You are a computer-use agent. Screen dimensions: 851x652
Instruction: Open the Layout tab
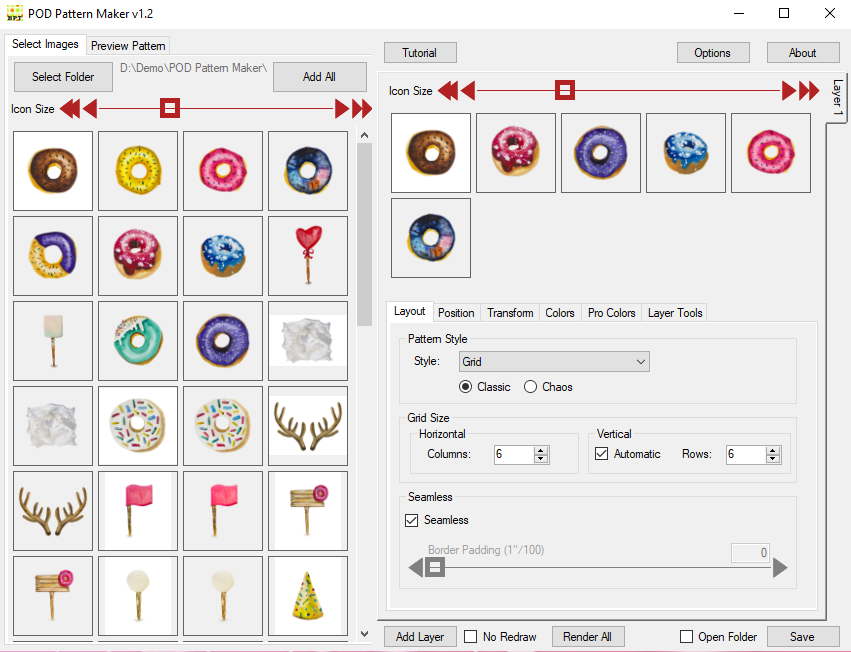coord(410,311)
